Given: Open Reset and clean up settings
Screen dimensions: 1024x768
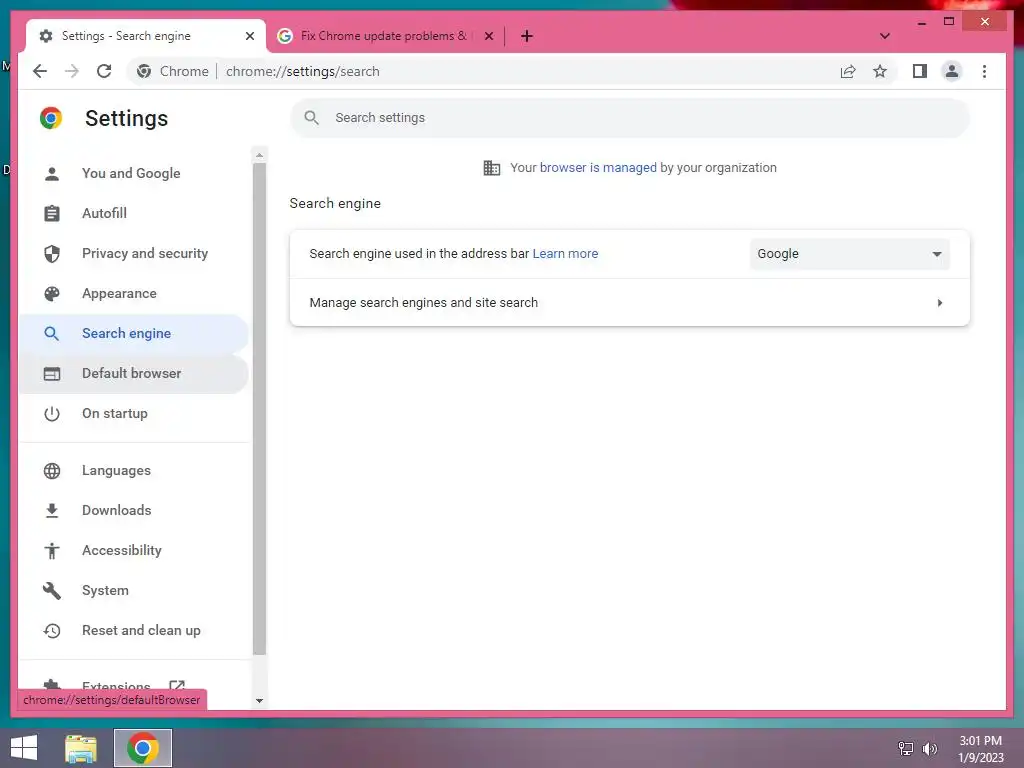Looking at the screenshot, I should coord(133,630).
